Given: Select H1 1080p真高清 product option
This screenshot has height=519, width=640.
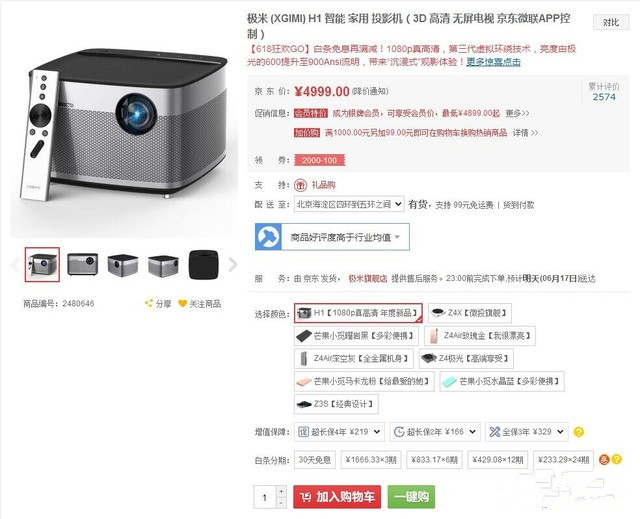Looking at the screenshot, I should [x=358, y=313].
